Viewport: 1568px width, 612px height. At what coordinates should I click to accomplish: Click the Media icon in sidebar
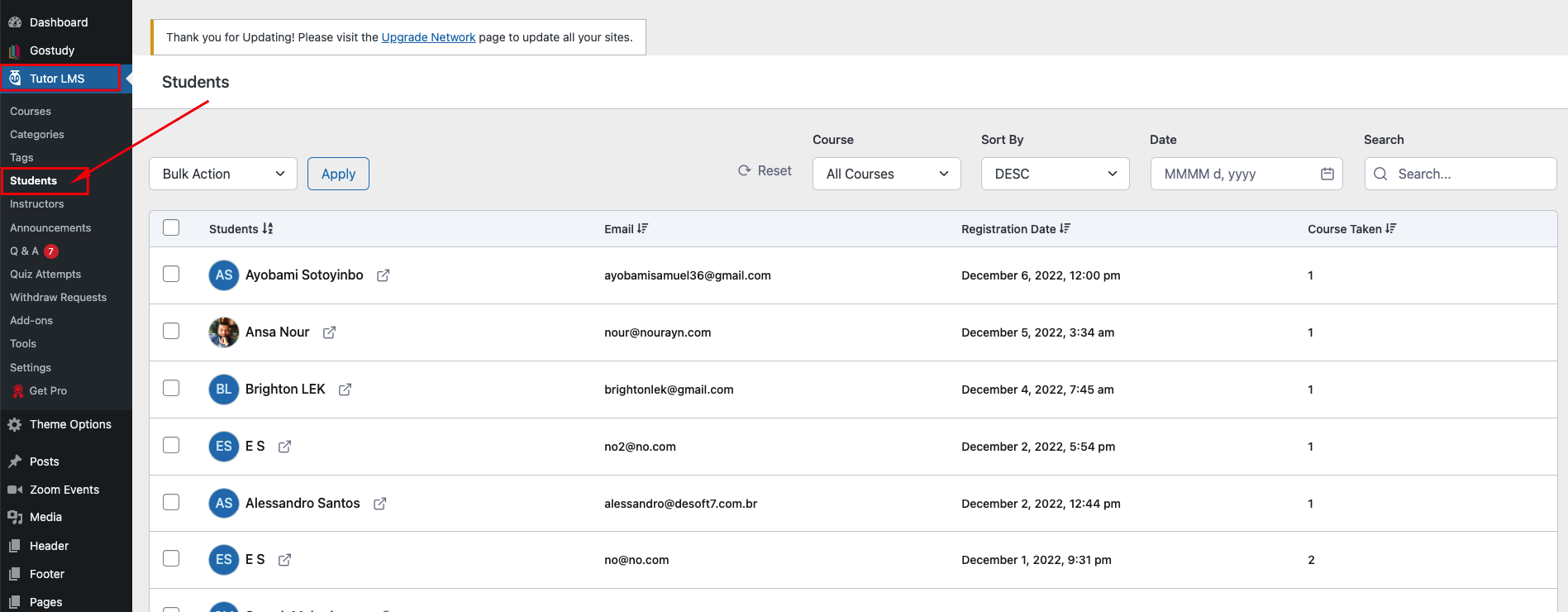click(15, 517)
